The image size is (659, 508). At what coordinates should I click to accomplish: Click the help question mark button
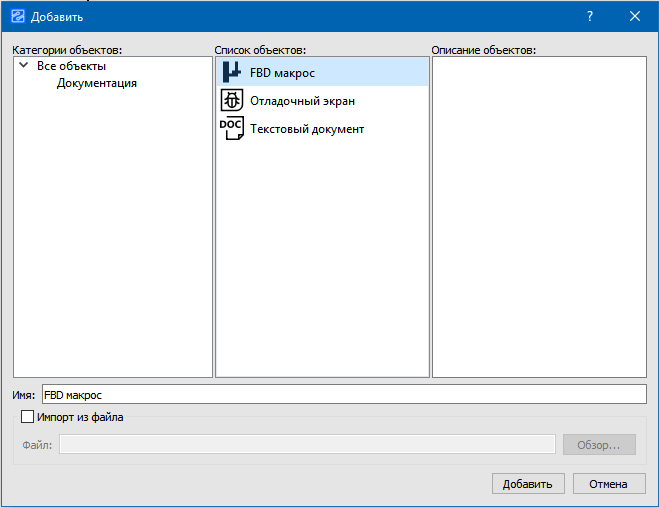point(590,16)
